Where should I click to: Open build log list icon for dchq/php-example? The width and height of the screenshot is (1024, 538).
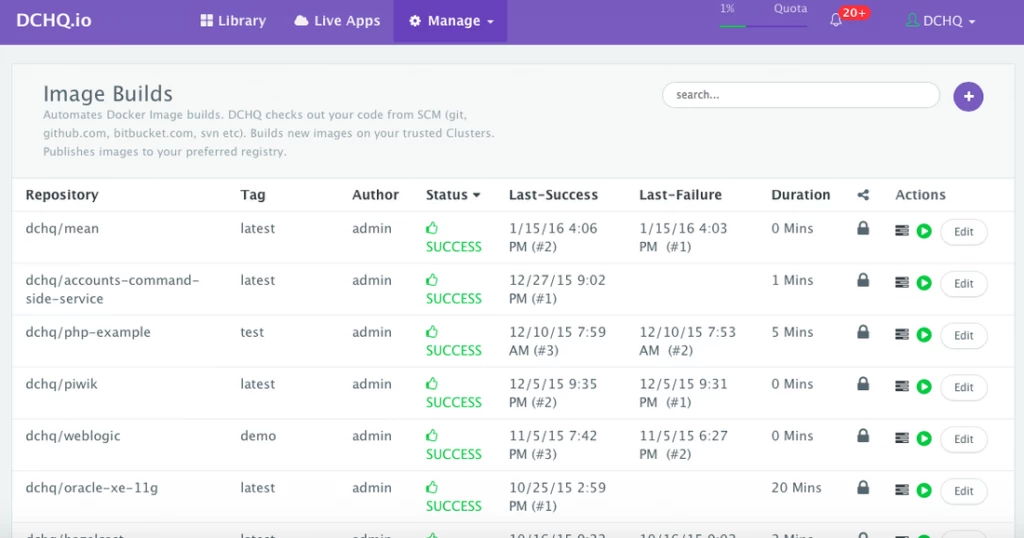pyautogui.click(x=901, y=334)
